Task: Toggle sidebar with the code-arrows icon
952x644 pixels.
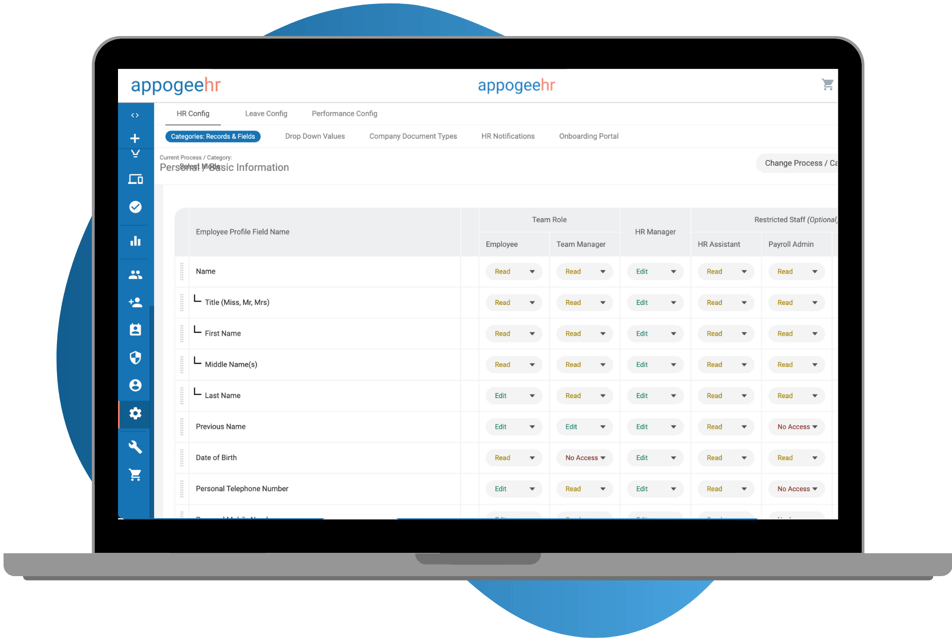Action: (135, 115)
